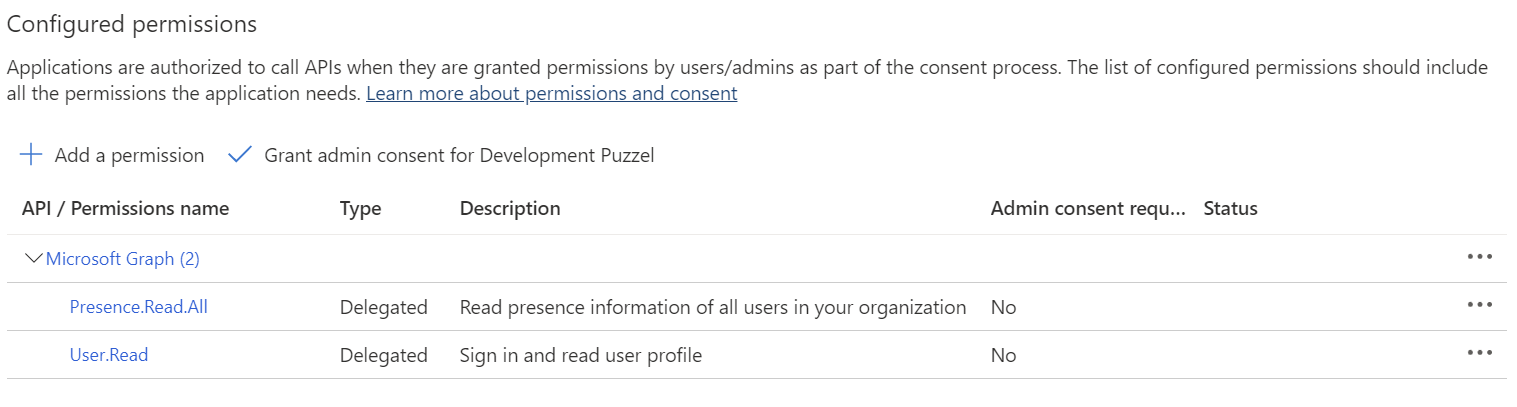The width and height of the screenshot is (1517, 407).
Task: Open the Presence.Read.All row ellipsis menu
Action: point(1479,305)
